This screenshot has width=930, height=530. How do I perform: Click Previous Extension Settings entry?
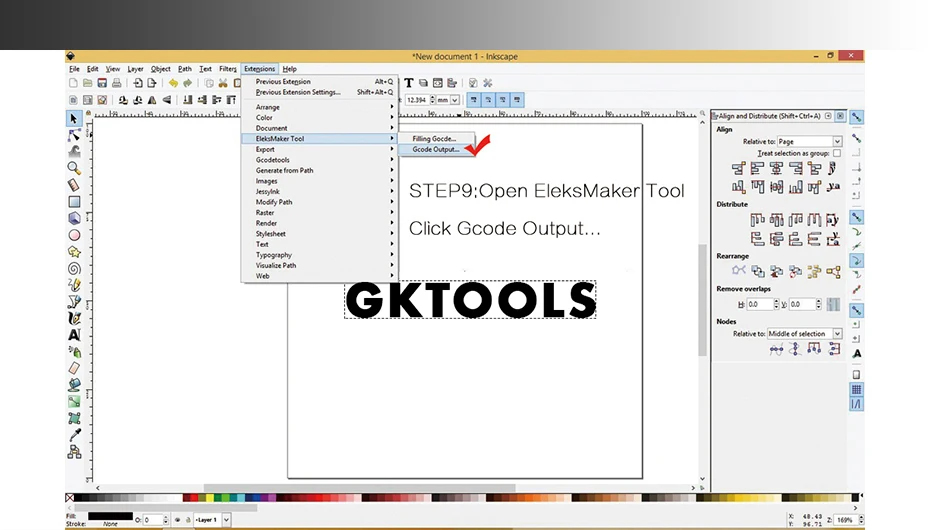tap(319, 92)
